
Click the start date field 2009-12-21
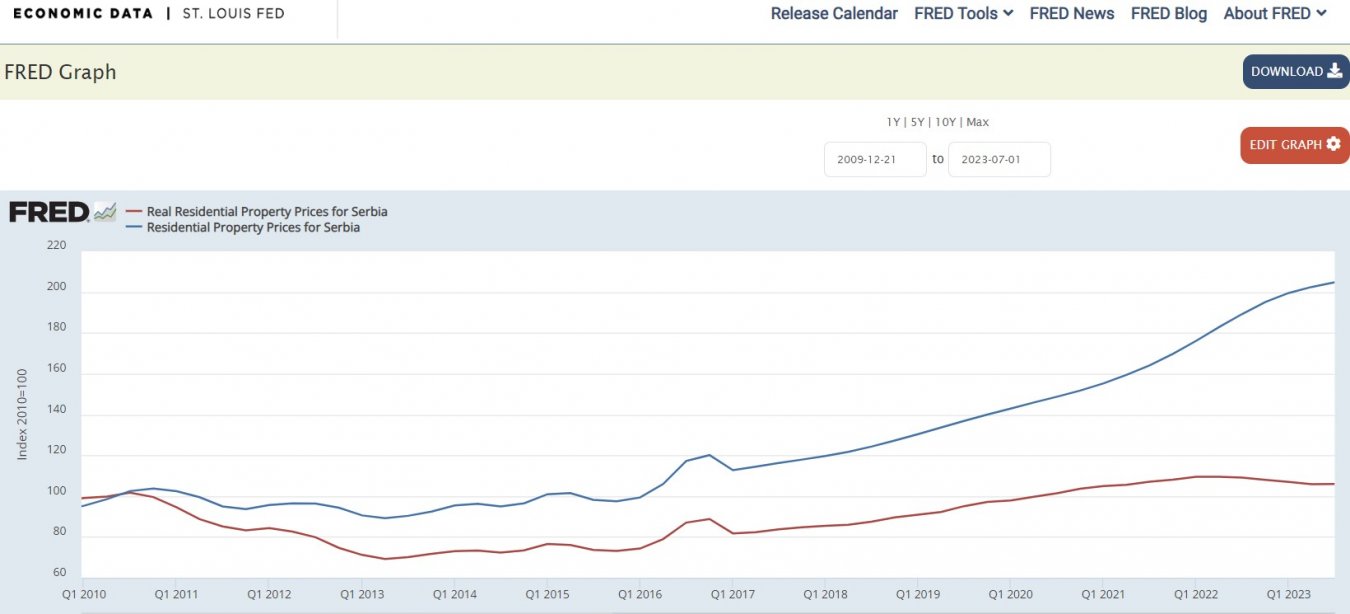(875, 159)
